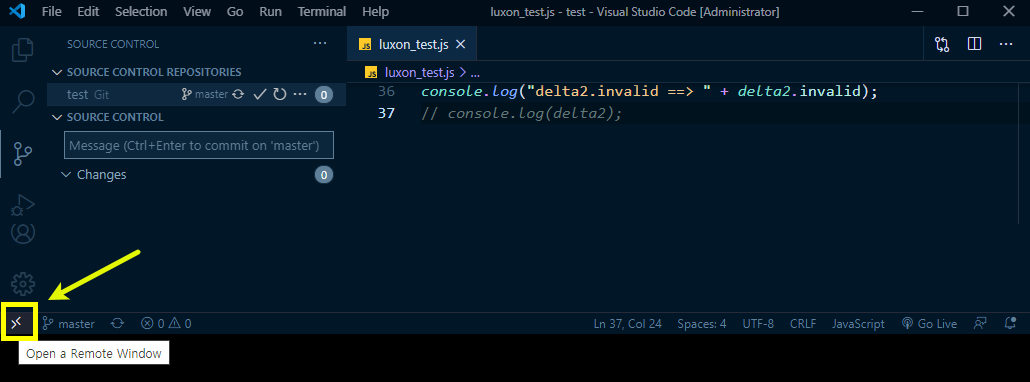
Task: Change encoding via UTF-8
Action: click(x=758, y=324)
